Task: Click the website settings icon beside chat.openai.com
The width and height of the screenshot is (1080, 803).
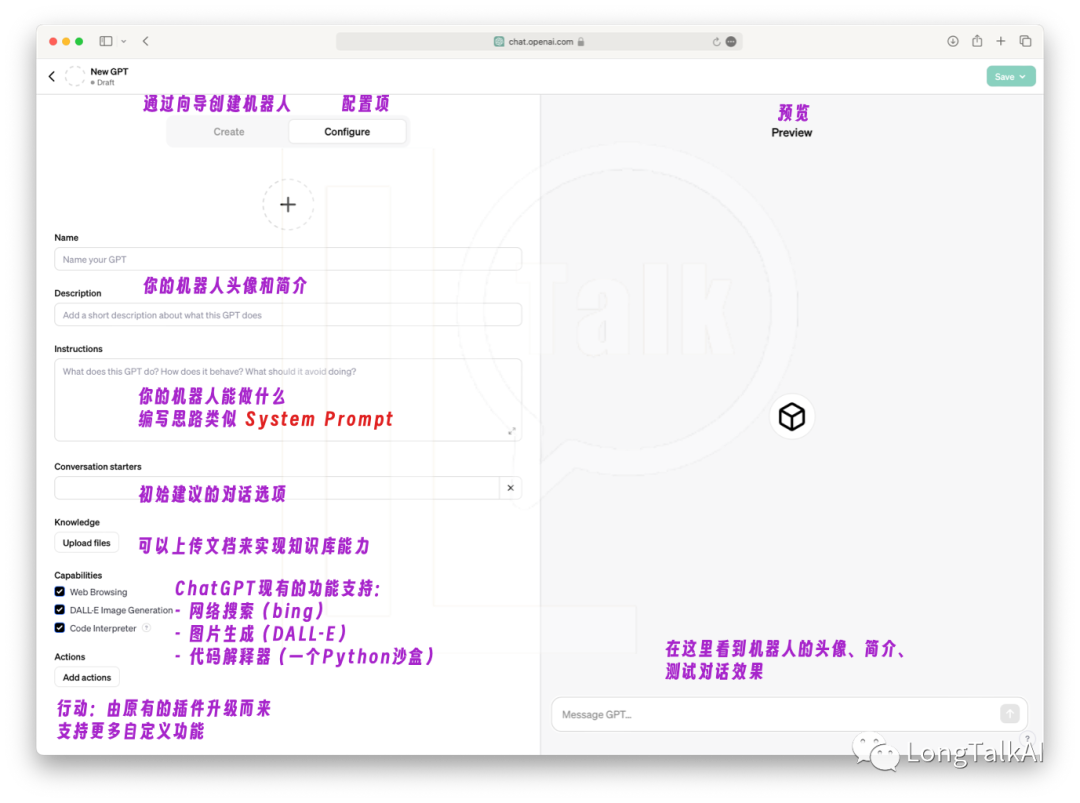Action: (499, 41)
